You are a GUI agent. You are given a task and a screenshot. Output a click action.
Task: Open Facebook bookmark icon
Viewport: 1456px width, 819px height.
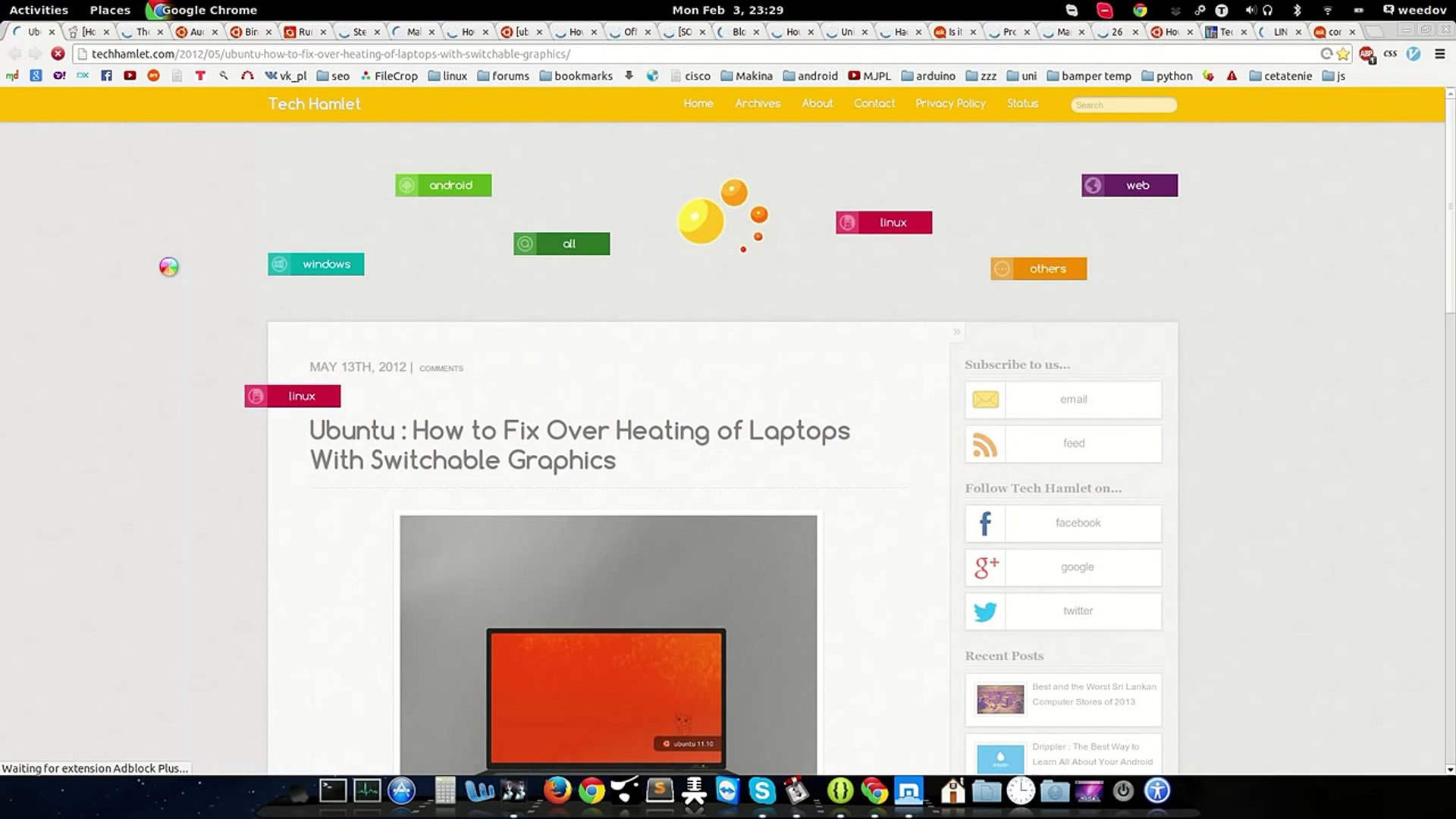point(106,76)
